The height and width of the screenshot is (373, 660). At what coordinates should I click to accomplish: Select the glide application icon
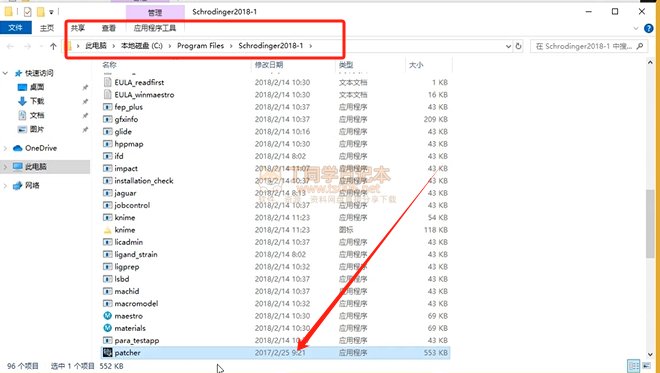[108, 131]
